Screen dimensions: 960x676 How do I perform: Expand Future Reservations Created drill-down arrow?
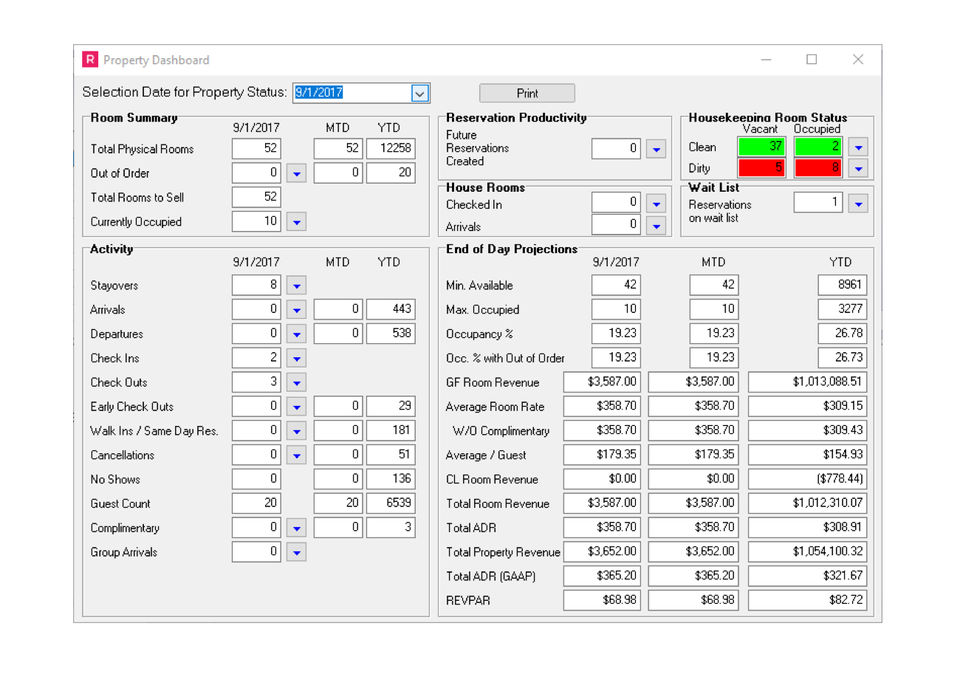656,149
